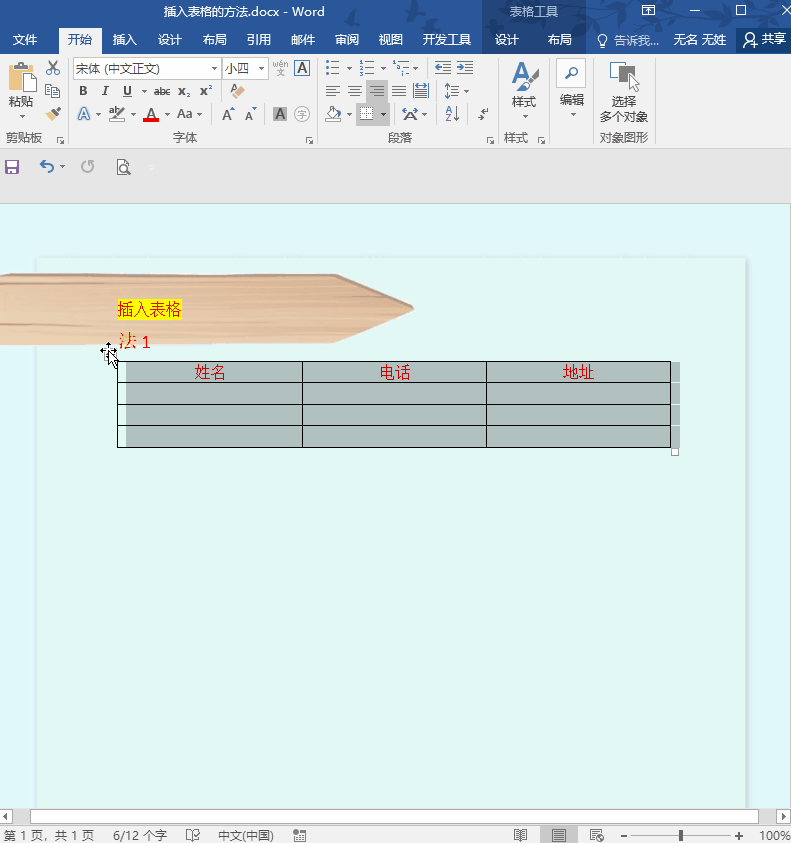
Task: Click the Copy icon in clipboard group
Action: (53, 91)
